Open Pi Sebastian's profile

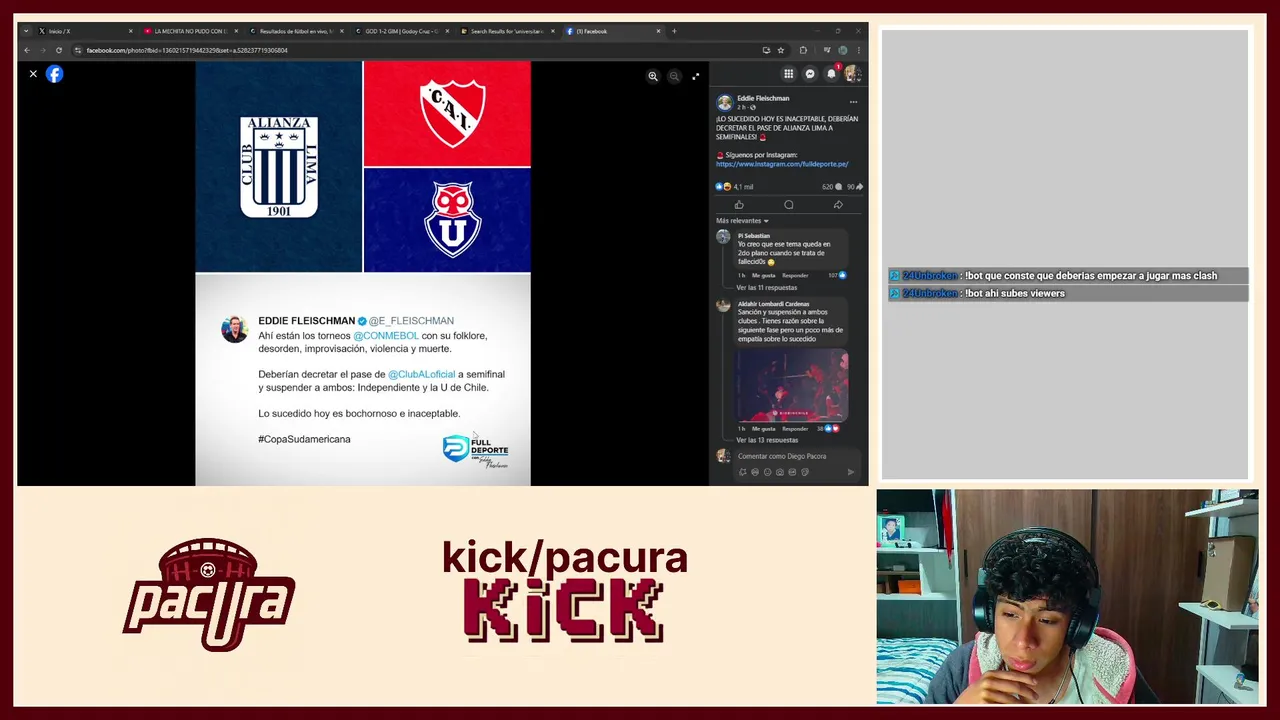(754, 236)
